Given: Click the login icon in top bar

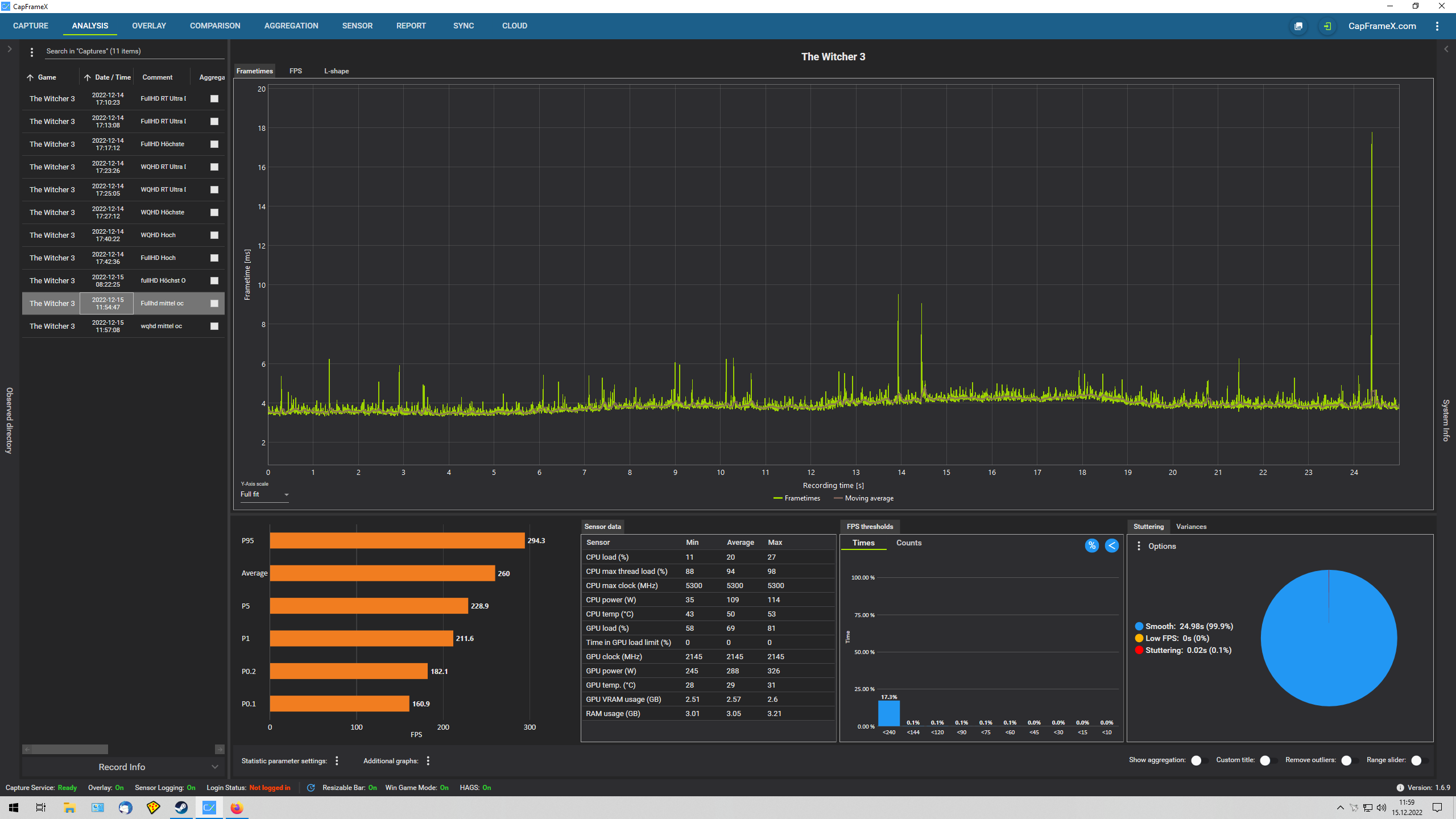Looking at the screenshot, I should (1327, 26).
